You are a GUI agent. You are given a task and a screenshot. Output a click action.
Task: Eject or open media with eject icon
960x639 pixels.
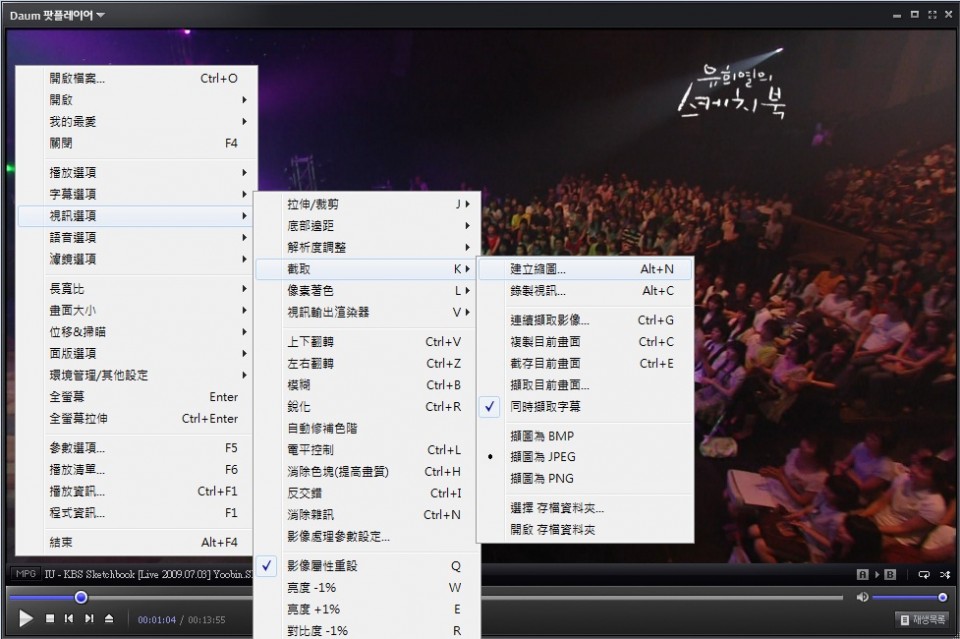(107, 617)
